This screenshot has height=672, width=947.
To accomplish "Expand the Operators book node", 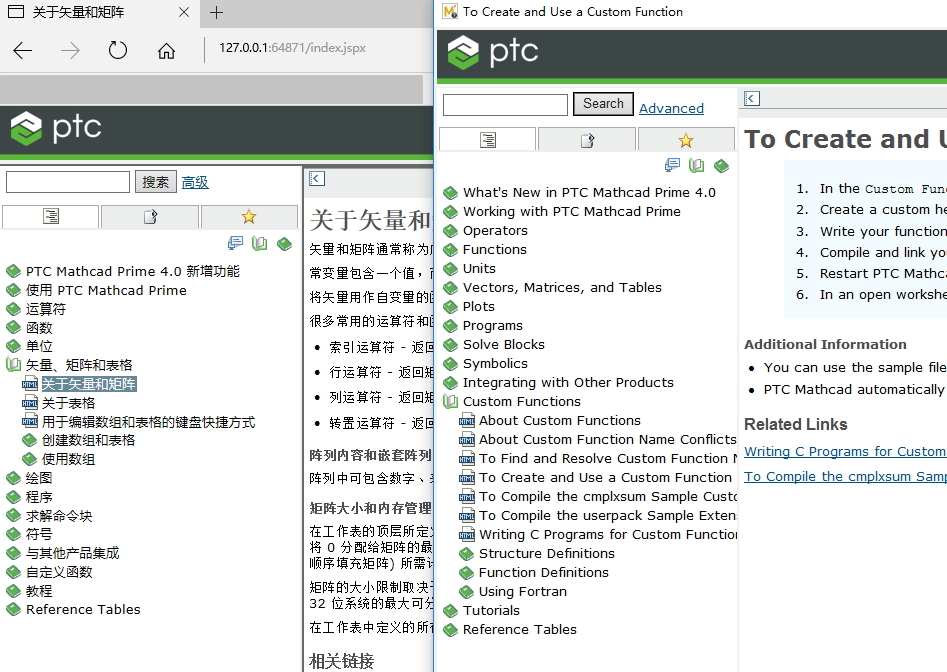I will [450, 231].
